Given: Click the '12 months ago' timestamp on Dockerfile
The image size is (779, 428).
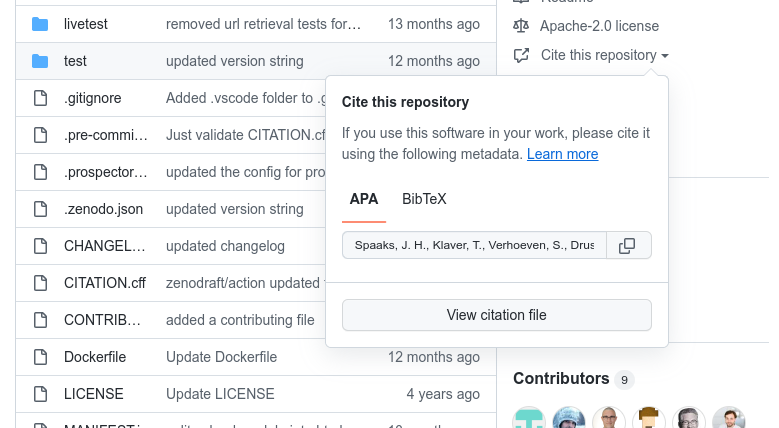Looking at the screenshot, I should click(x=434, y=357).
